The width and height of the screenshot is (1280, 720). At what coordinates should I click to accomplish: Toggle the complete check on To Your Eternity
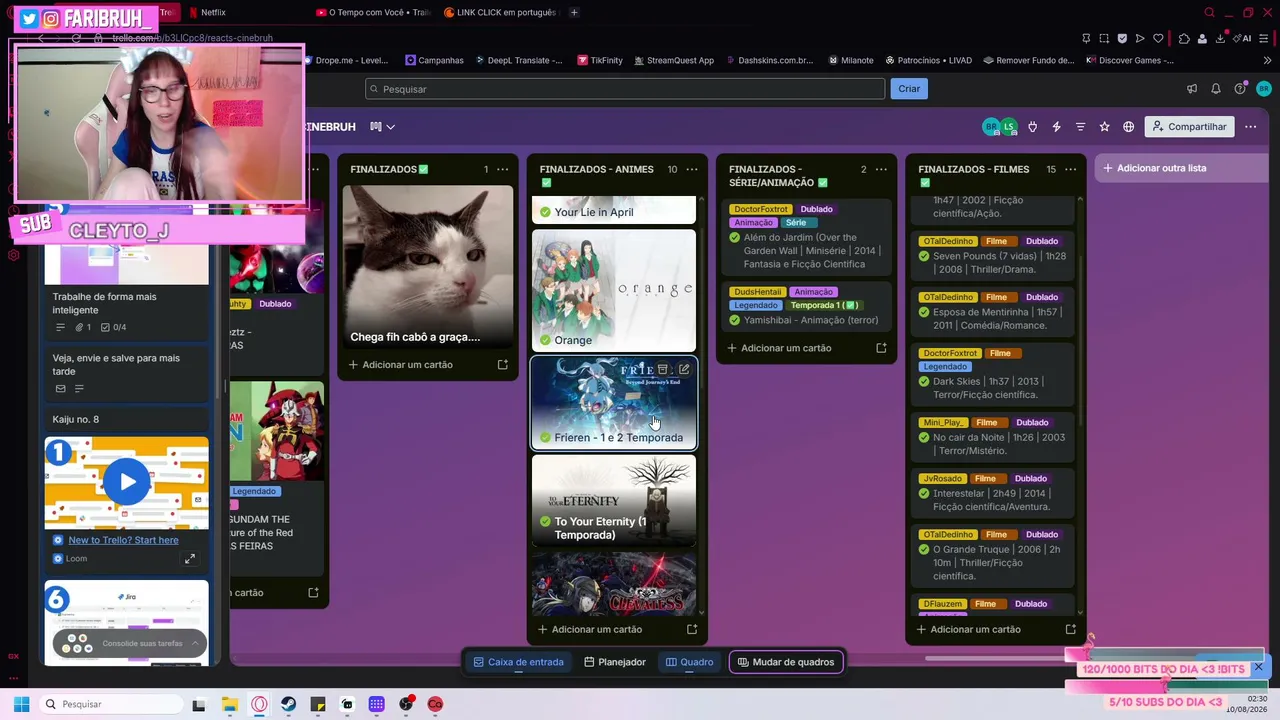[x=545, y=521]
